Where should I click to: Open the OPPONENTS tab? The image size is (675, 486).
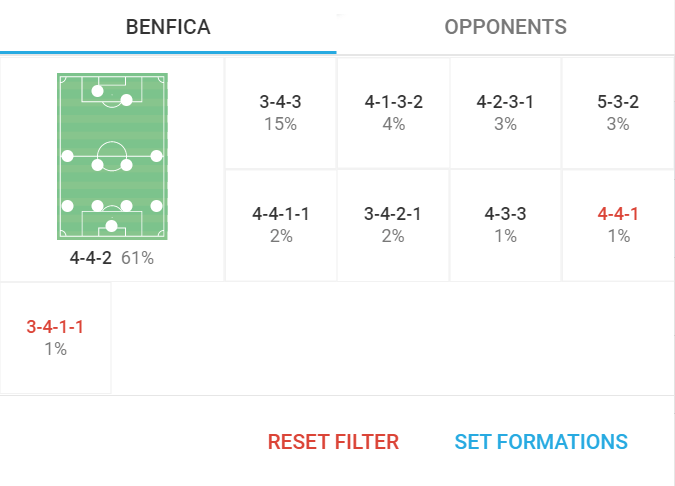coord(505,27)
